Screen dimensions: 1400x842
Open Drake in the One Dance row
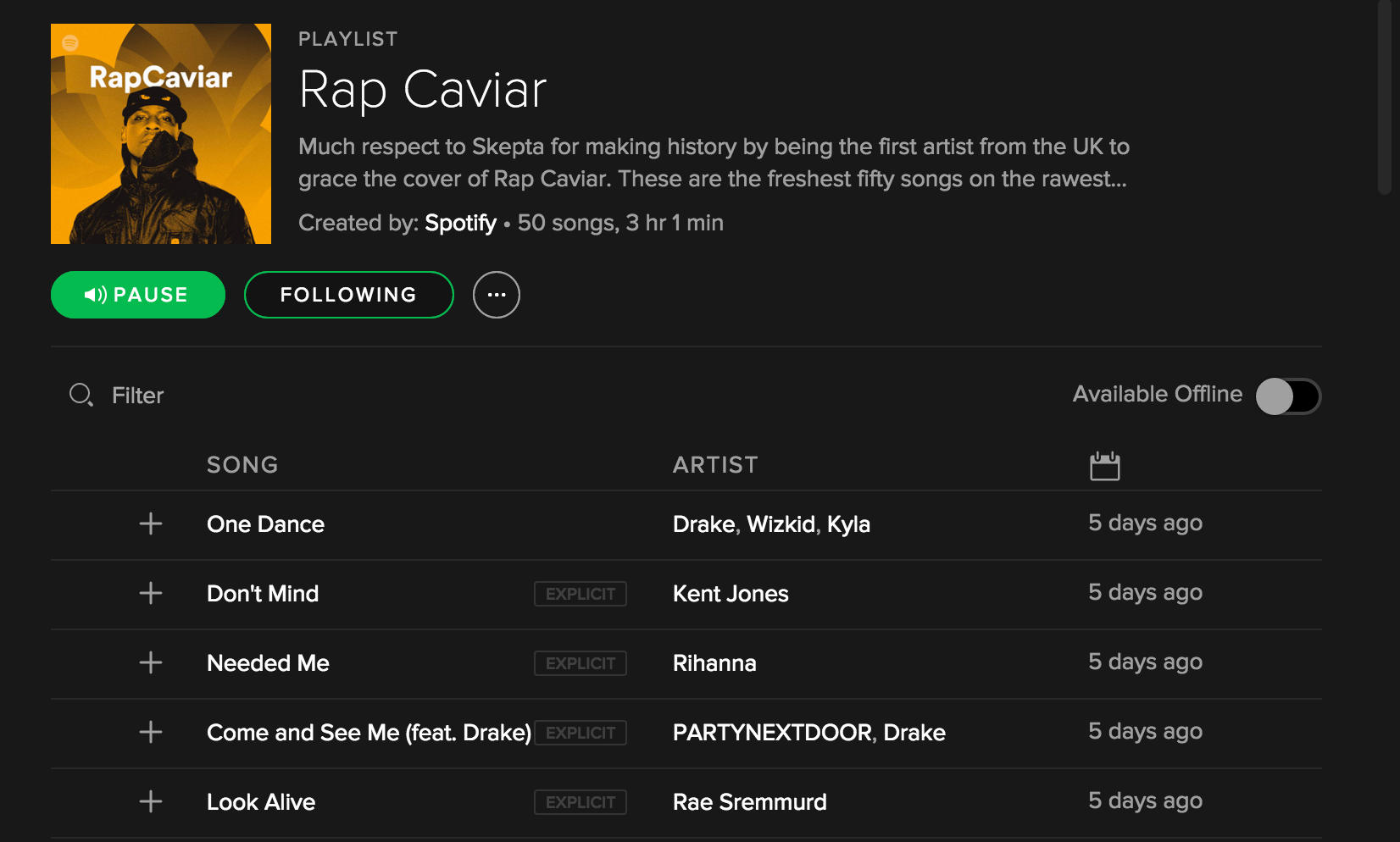tap(704, 524)
